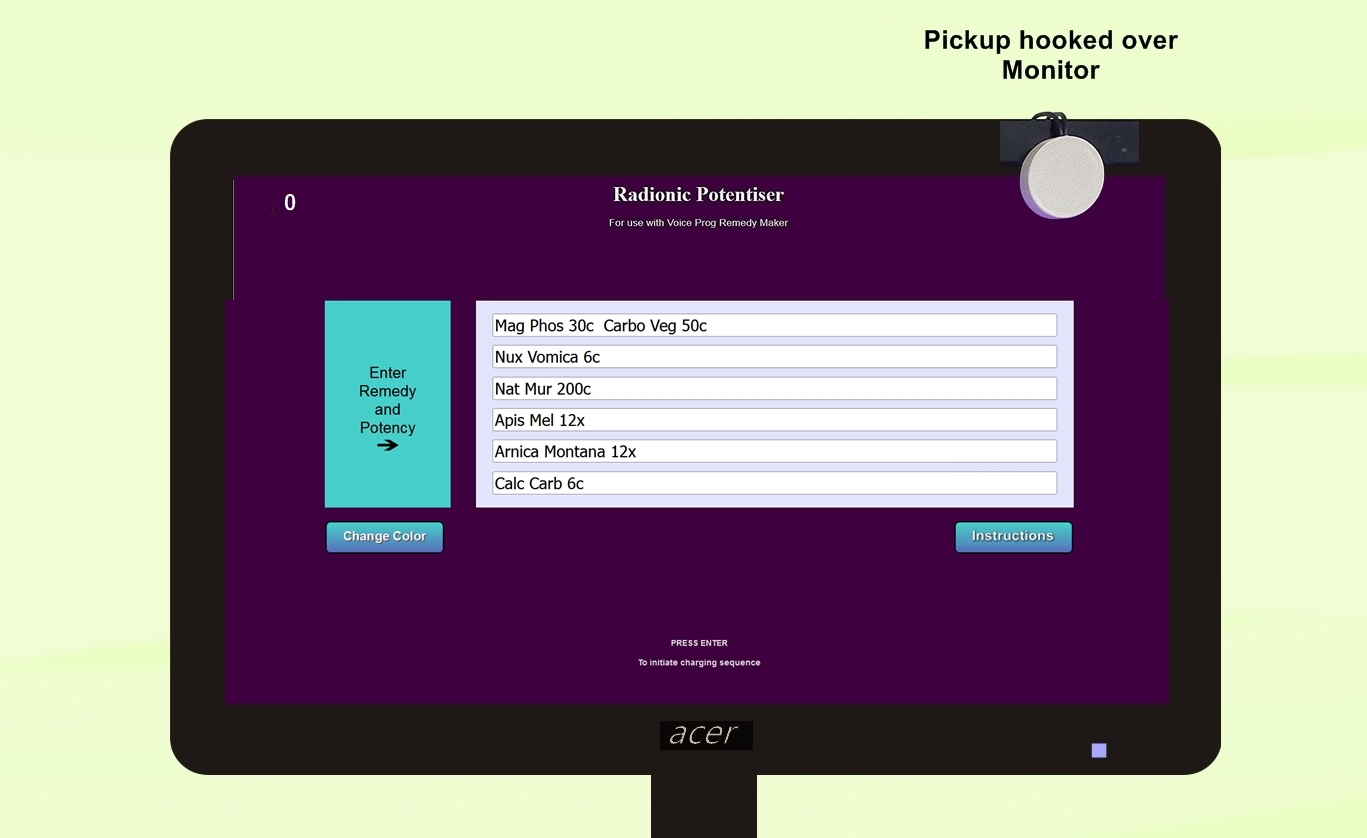Click the black arrow under Potency
The image size is (1367, 838).
[388, 446]
